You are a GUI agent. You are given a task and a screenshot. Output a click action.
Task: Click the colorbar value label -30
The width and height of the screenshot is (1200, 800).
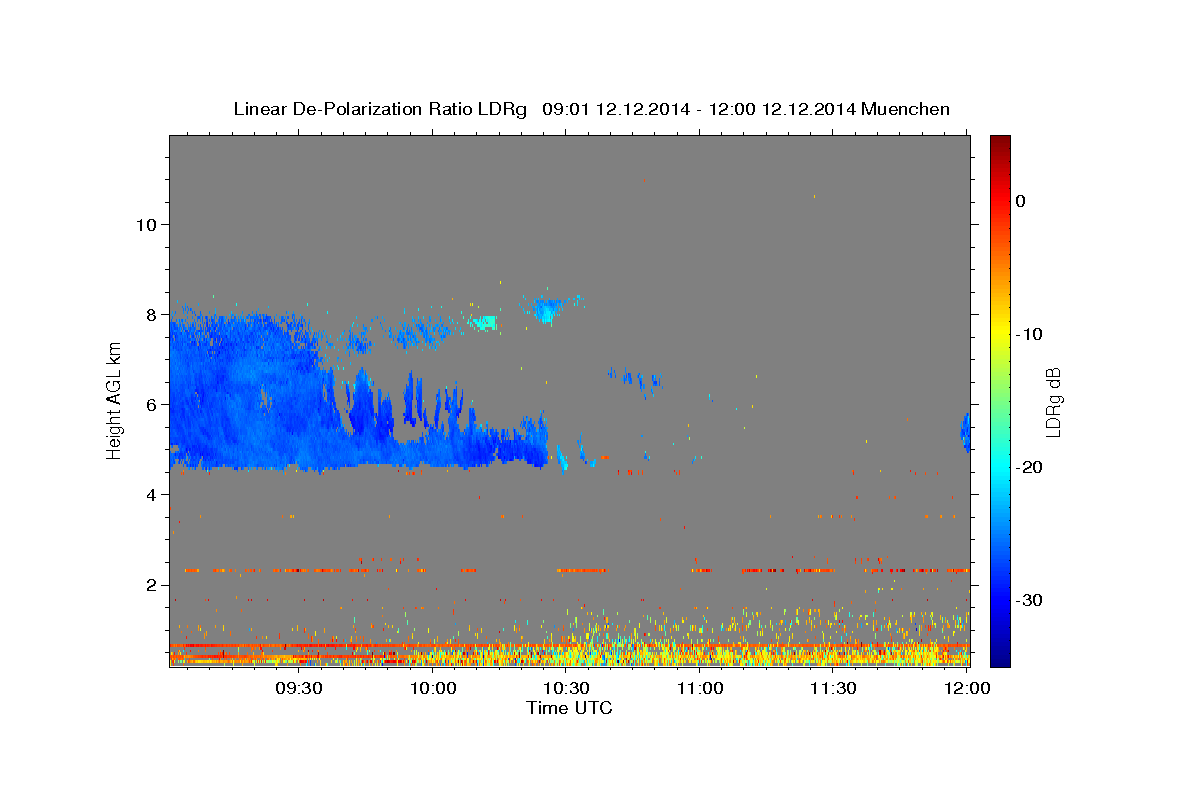click(x=1029, y=600)
